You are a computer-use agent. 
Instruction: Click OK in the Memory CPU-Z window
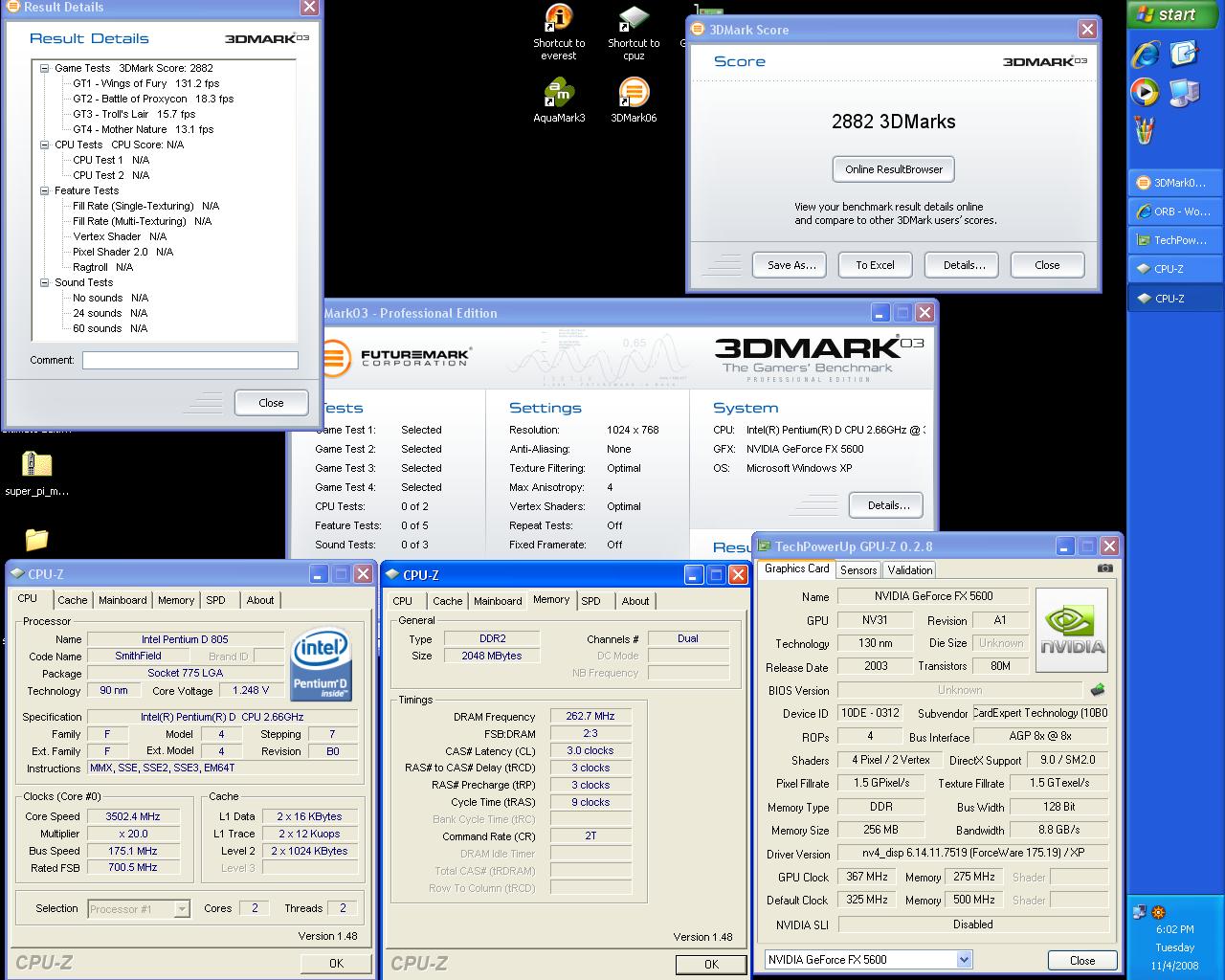click(711, 965)
